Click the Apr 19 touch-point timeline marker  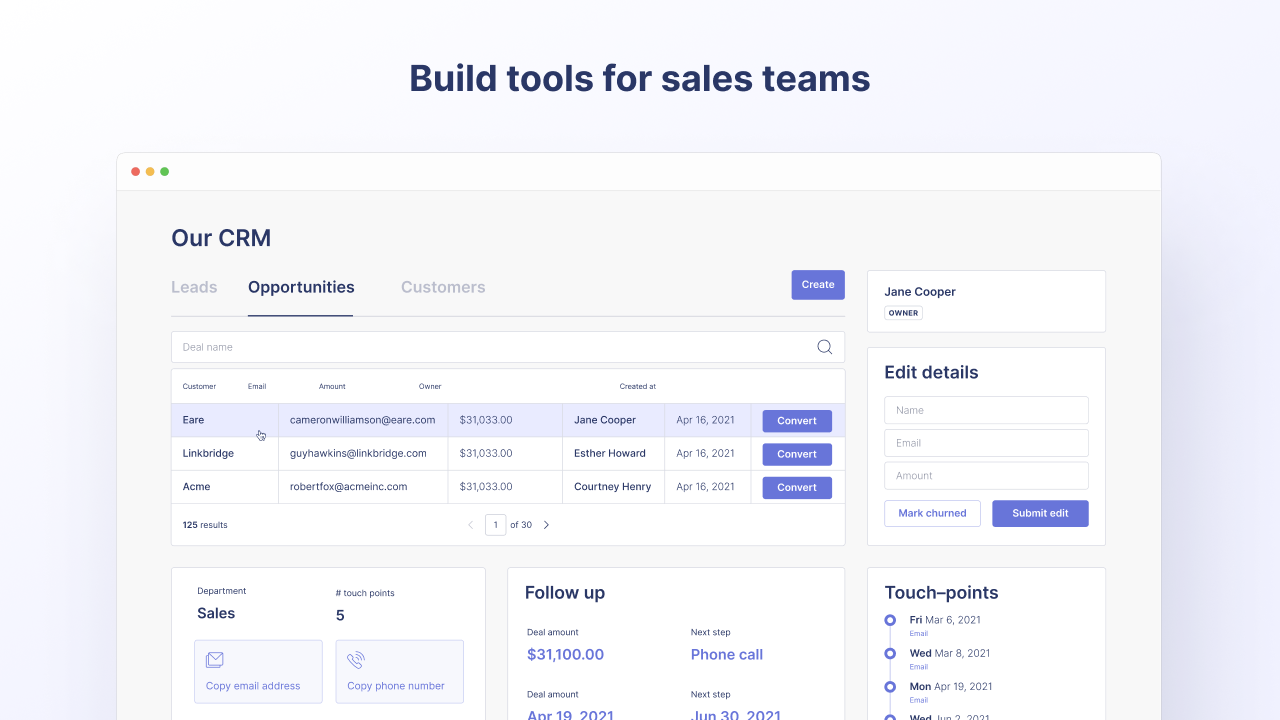(890, 687)
